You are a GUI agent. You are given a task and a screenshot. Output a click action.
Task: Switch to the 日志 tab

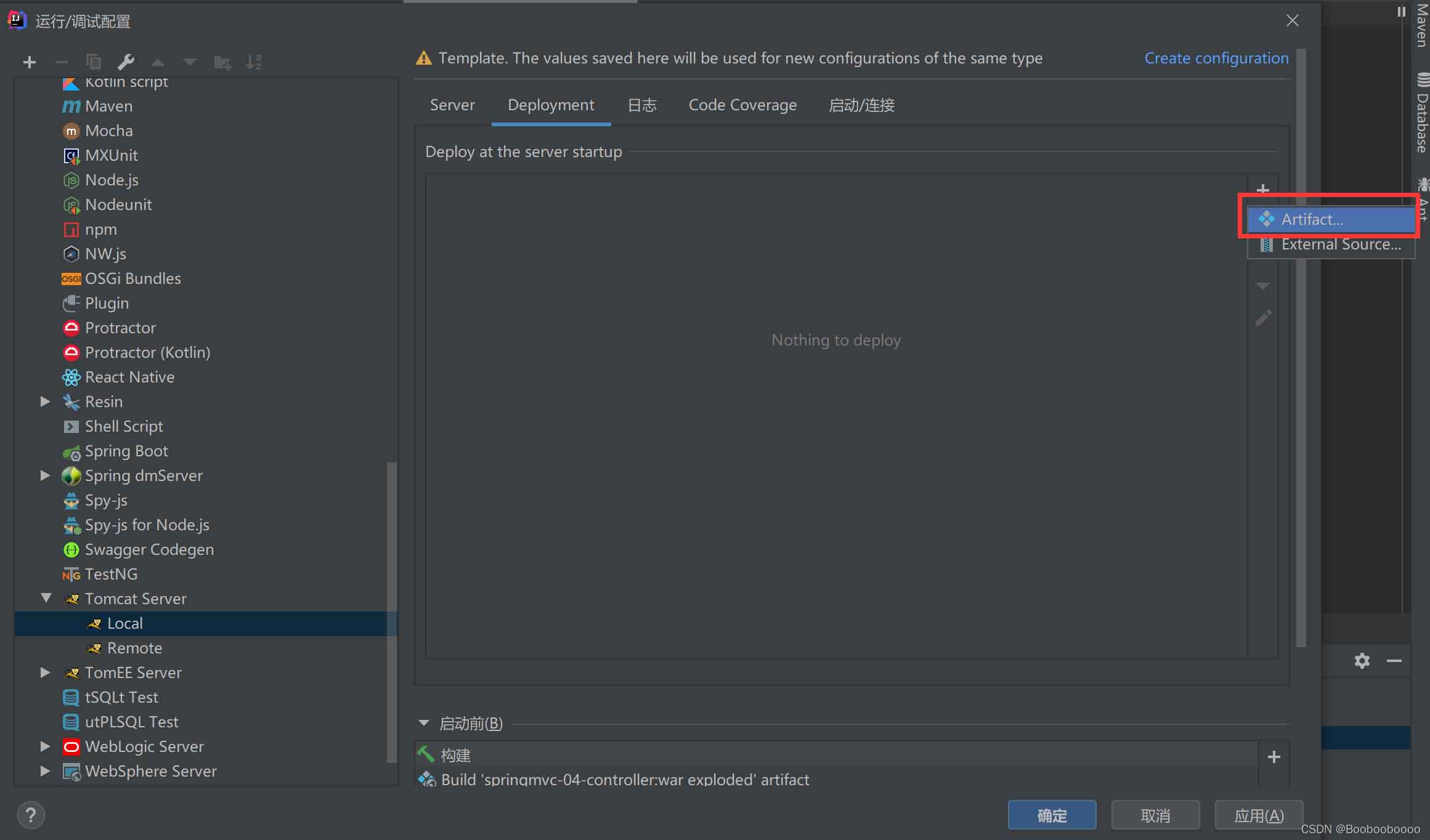click(642, 105)
